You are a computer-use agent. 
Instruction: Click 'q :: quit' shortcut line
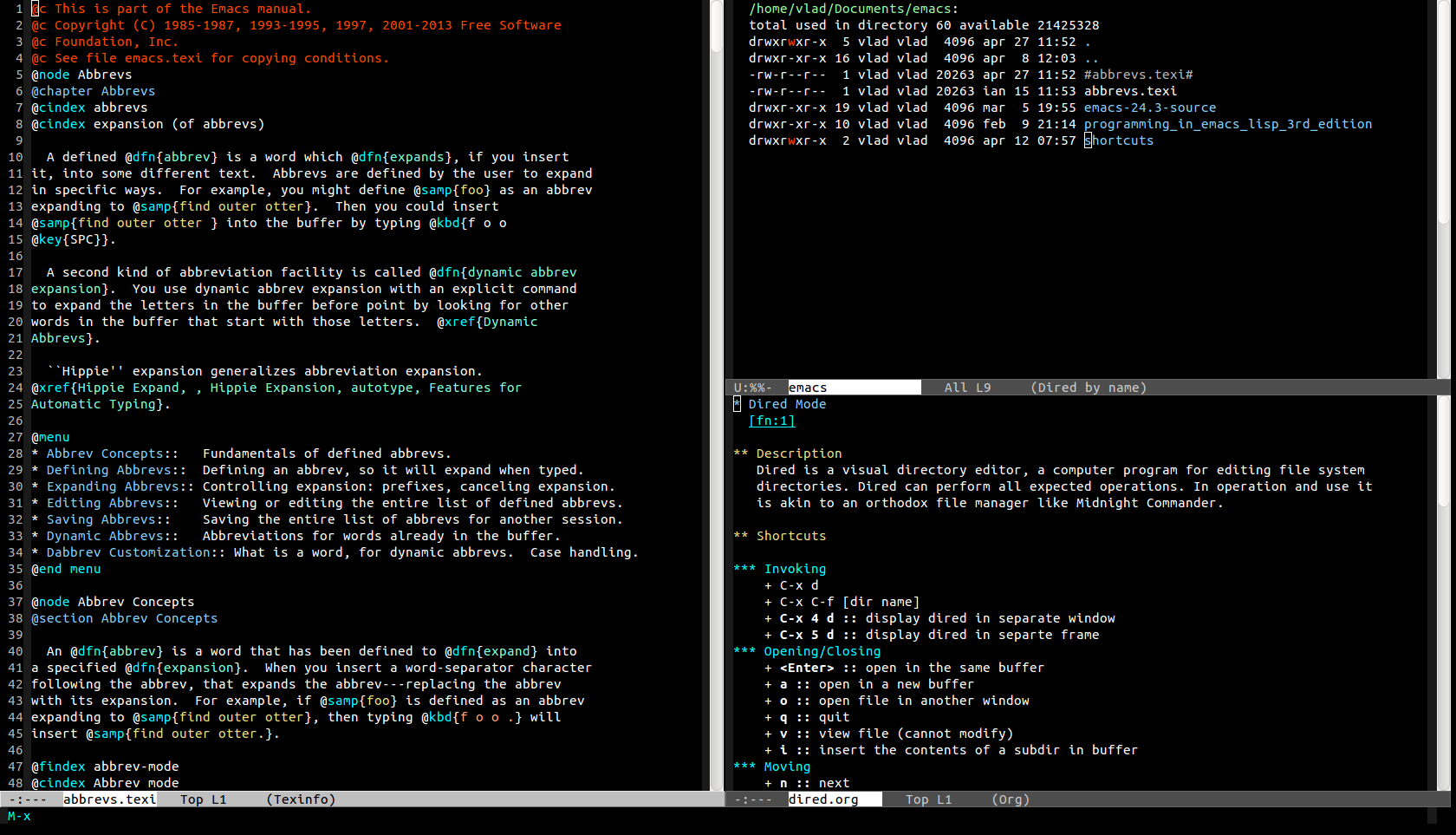(807, 717)
